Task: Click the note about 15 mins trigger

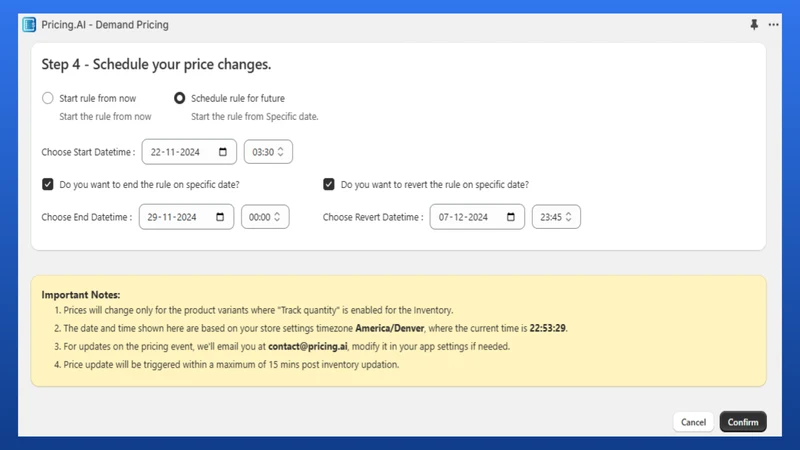Action: 231,364
